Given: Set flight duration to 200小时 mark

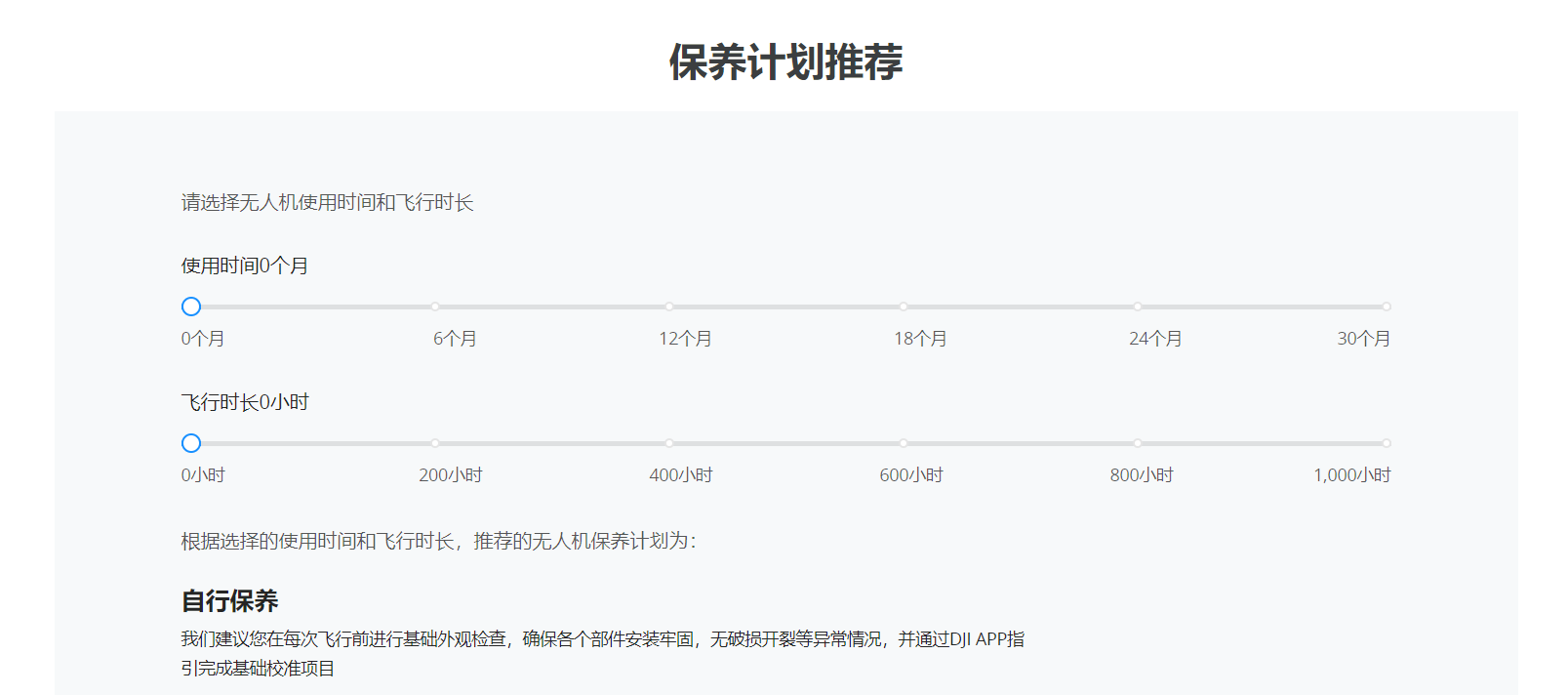Looking at the screenshot, I should click(x=435, y=443).
